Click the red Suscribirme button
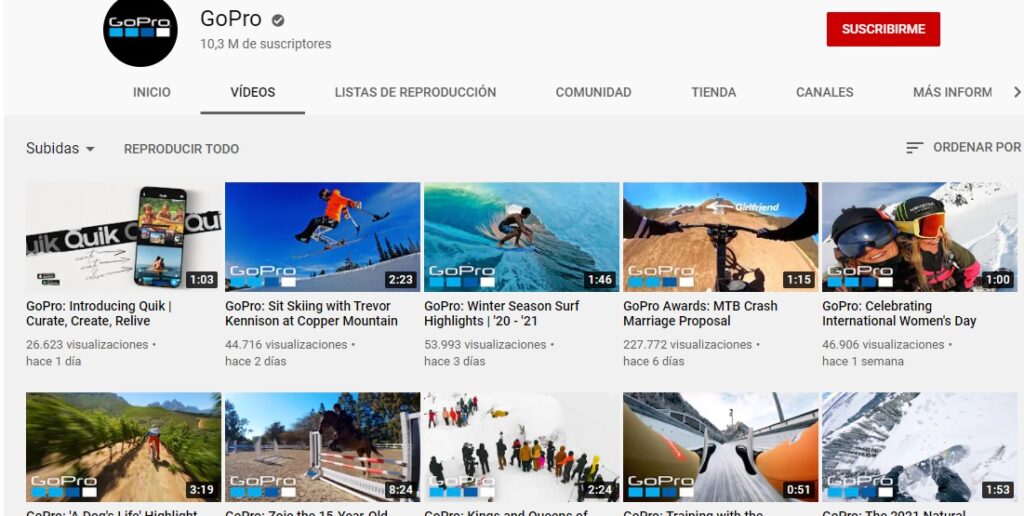1024x516 pixels. tap(883, 29)
